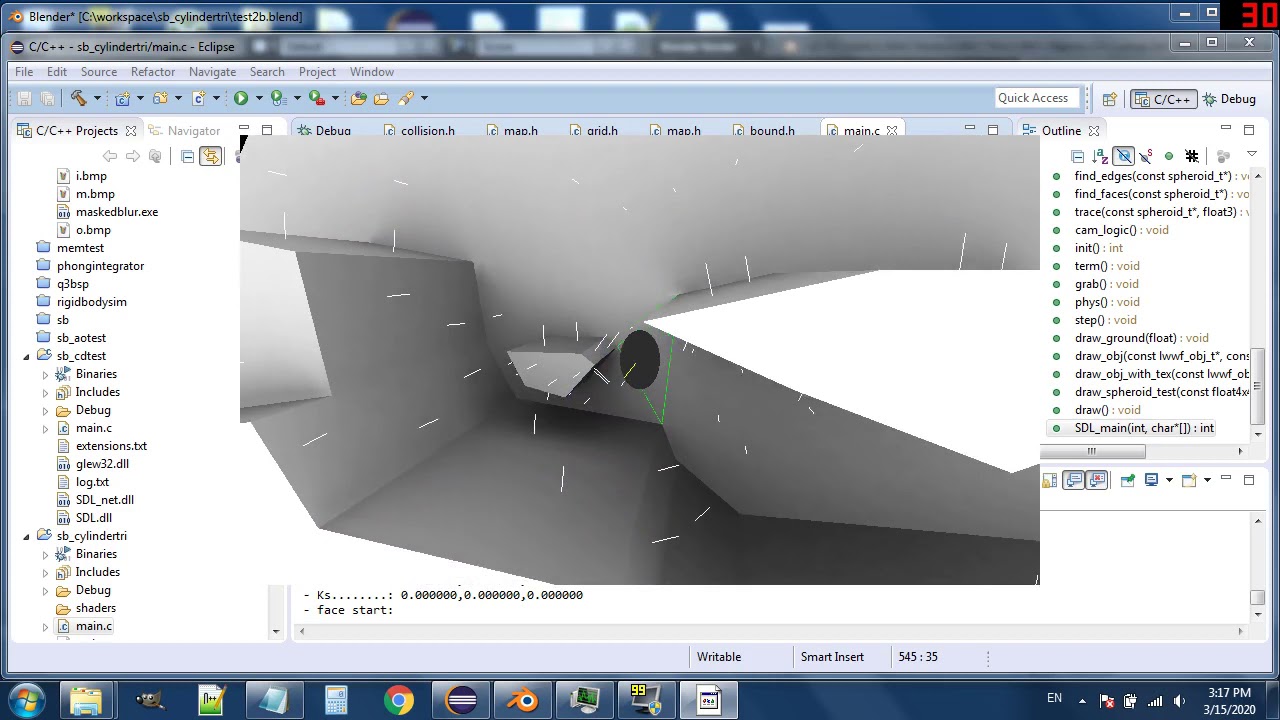
Task: Select glew32.dll file in sb_cdtest
Action: pyautogui.click(x=92, y=464)
